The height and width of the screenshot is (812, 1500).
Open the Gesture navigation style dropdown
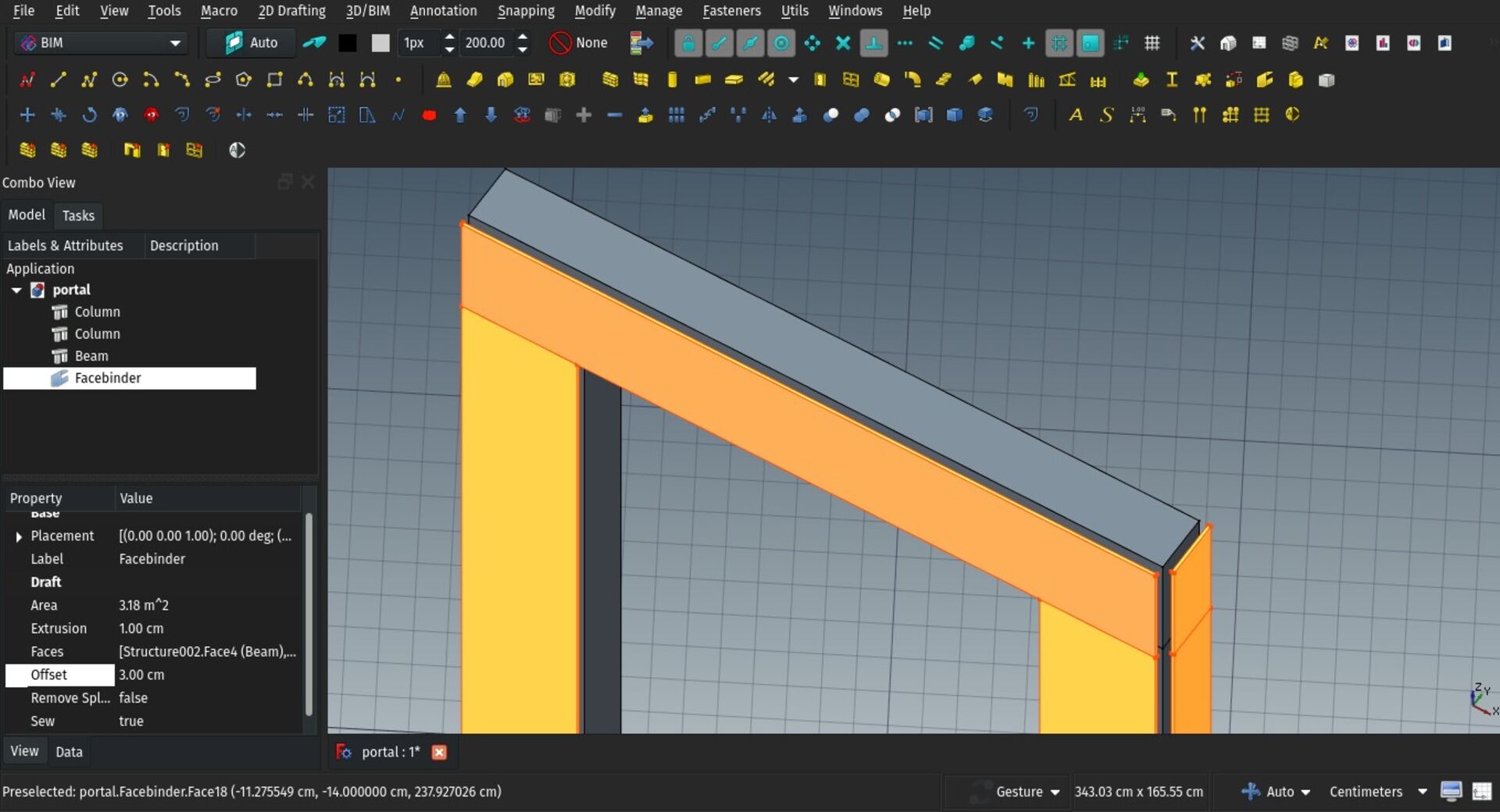pyautogui.click(x=1027, y=792)
